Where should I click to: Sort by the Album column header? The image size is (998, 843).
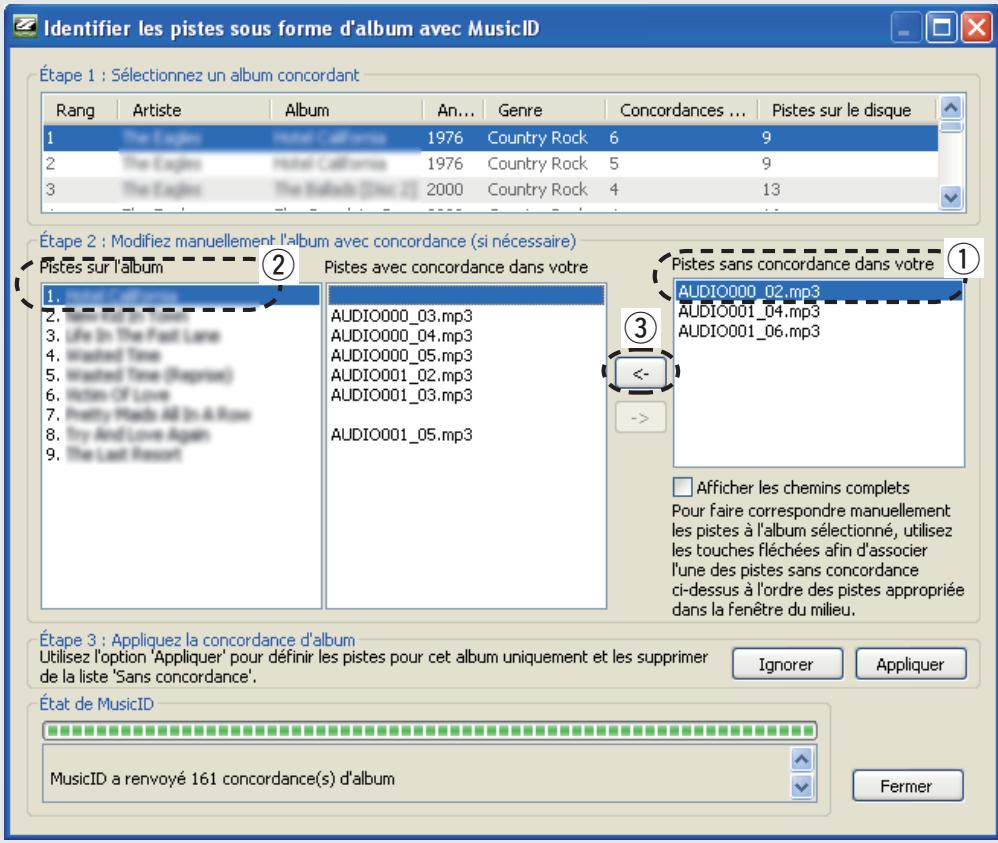pos(347,110)
